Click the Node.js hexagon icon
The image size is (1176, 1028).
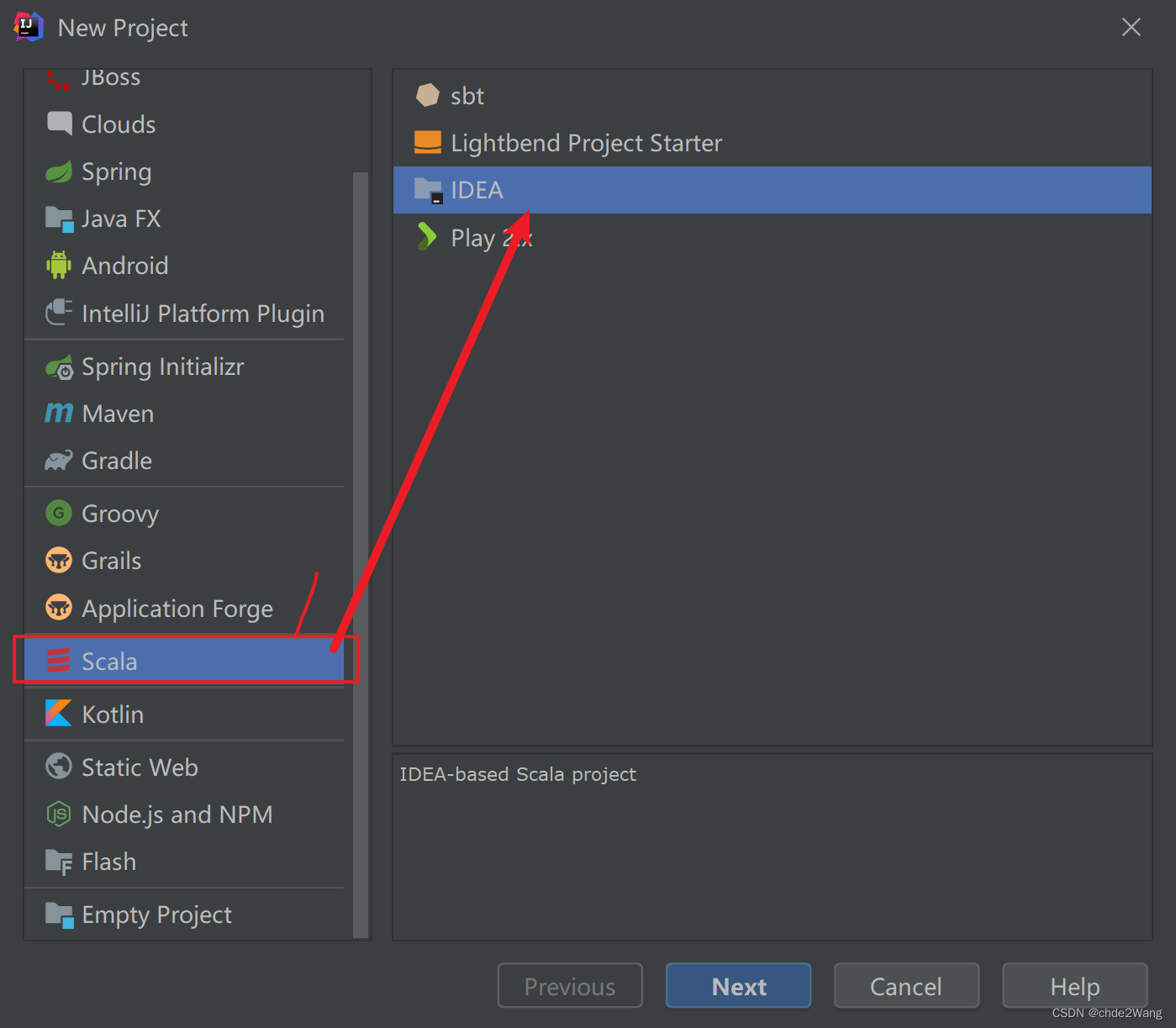click(x=59, y=814)
